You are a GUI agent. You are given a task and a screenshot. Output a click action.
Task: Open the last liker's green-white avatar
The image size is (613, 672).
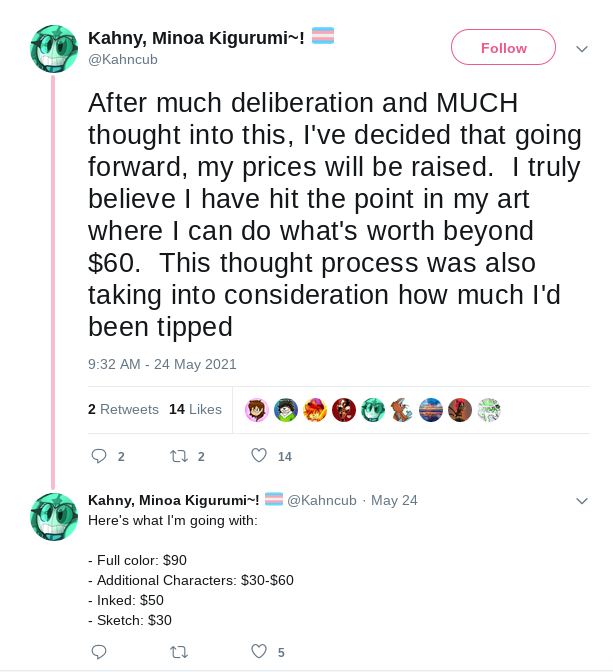pos(489,410)
